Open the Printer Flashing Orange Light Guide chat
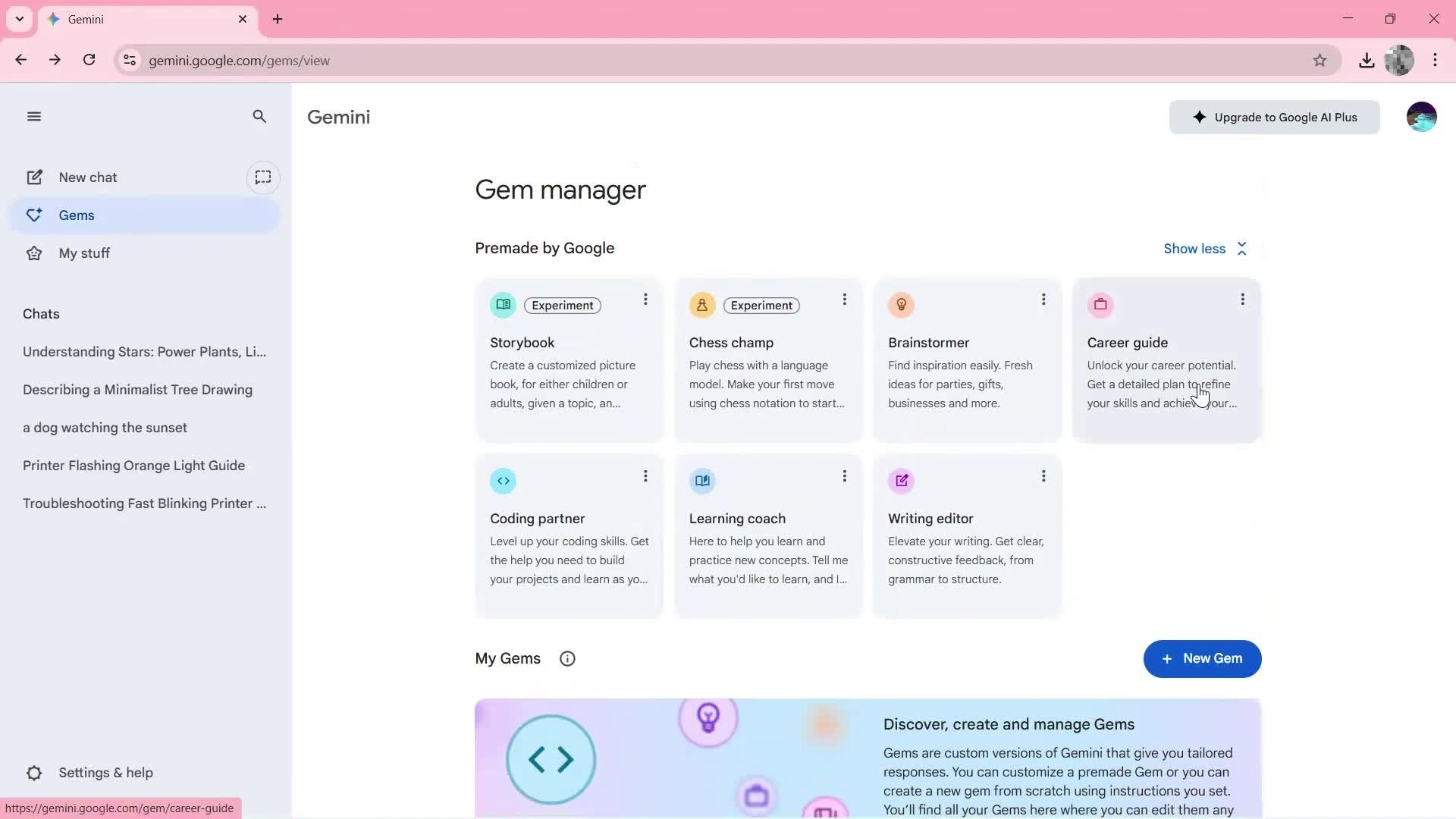This screenshot has height=819, width=1456. click(133, 466)
